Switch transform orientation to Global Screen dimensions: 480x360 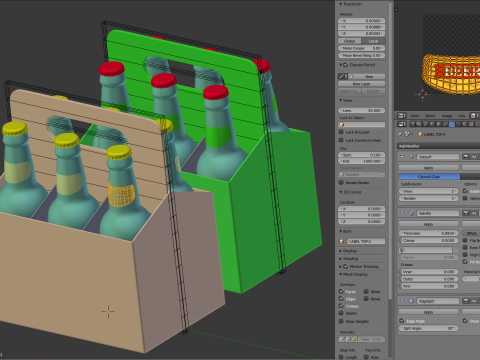coord(350,41)
